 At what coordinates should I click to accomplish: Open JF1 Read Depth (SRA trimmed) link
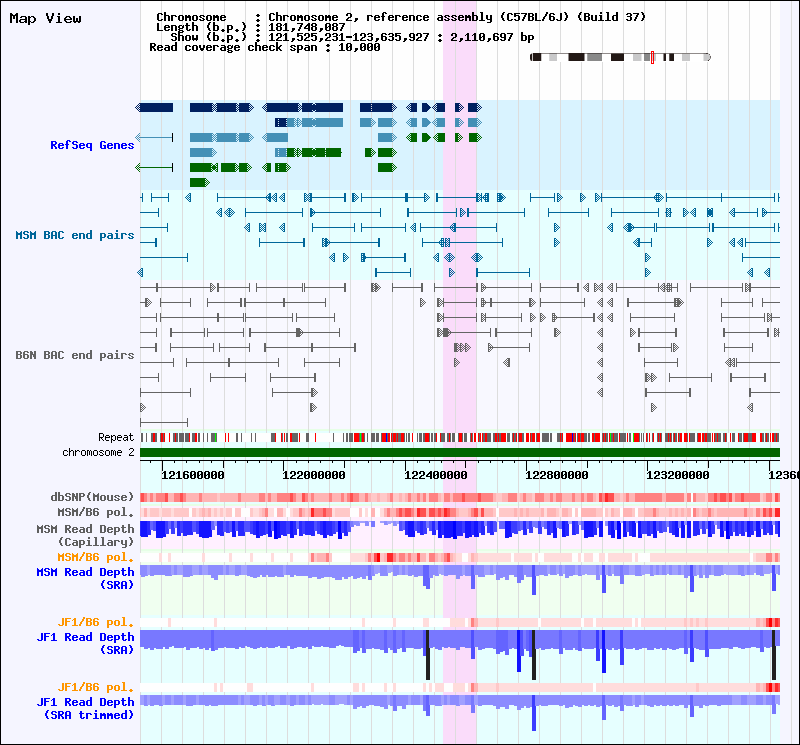pos(85,709)
